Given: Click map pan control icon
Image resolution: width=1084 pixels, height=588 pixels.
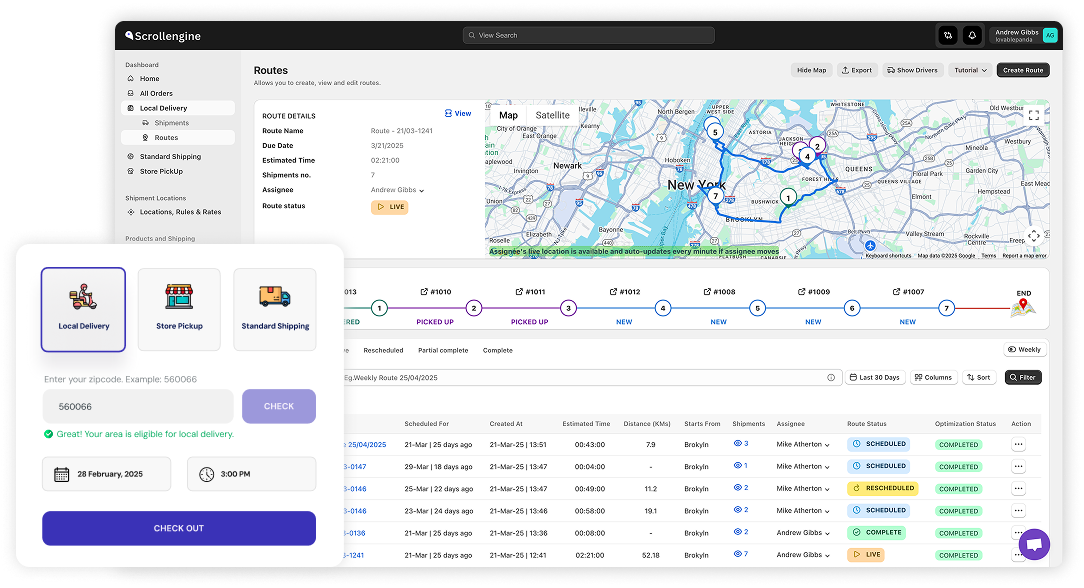Looking at the screenshot, I should 1034,236.
